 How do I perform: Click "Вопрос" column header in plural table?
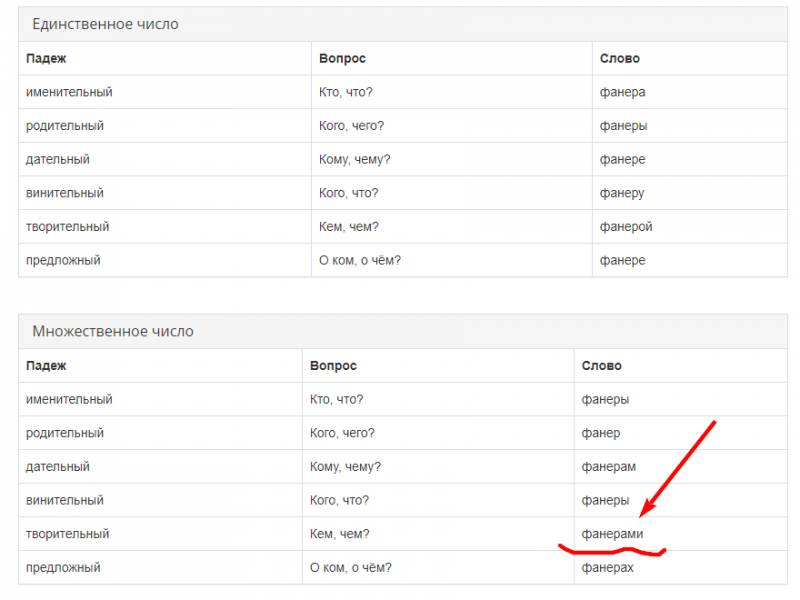click(333, 366)
